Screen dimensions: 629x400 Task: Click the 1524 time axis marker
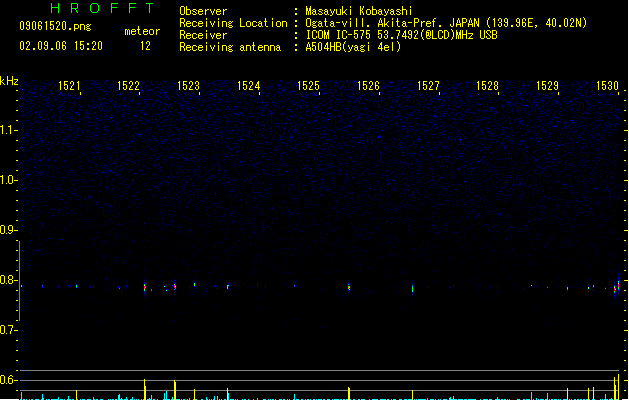point(248,86)
